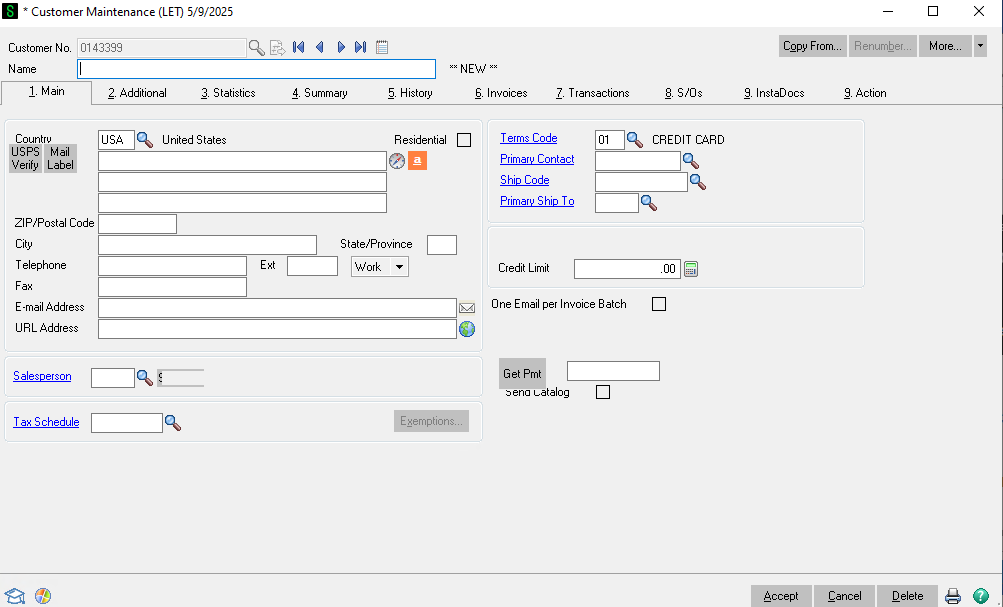Jump to the first customer record
Image resolution: width=1003 pixels, height=607 pixels.
pyautogui.click(x=299, y=47)
